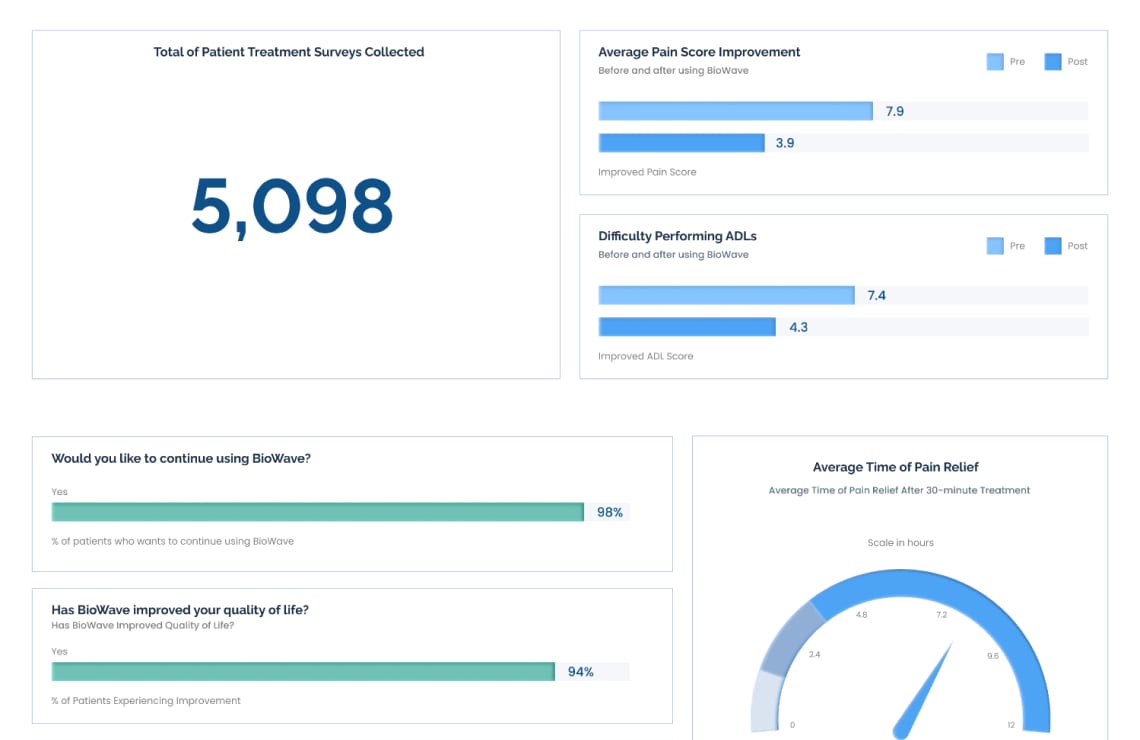
Task: Click the Pre legend swatch in Difficulty Performing ADLs
Action: [995, 246]
